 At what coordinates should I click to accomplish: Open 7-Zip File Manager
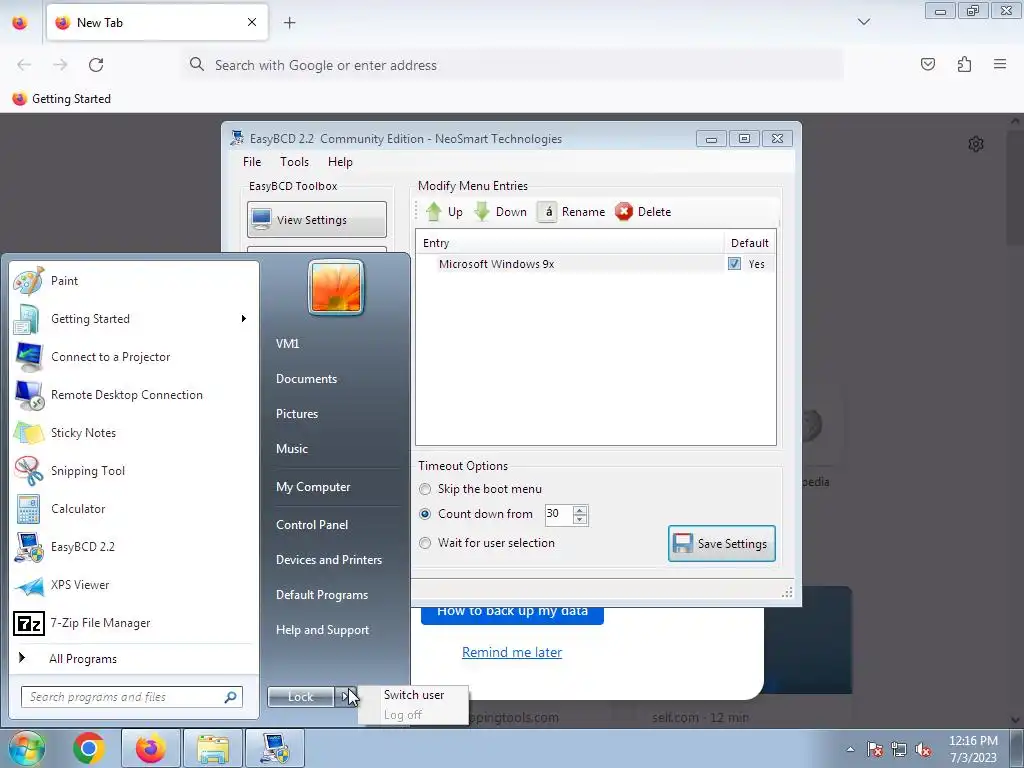pos(134,623)
